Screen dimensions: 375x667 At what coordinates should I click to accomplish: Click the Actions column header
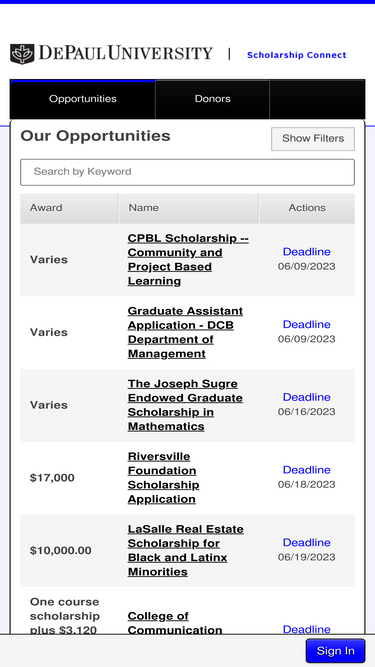click(x=307, y=208)
